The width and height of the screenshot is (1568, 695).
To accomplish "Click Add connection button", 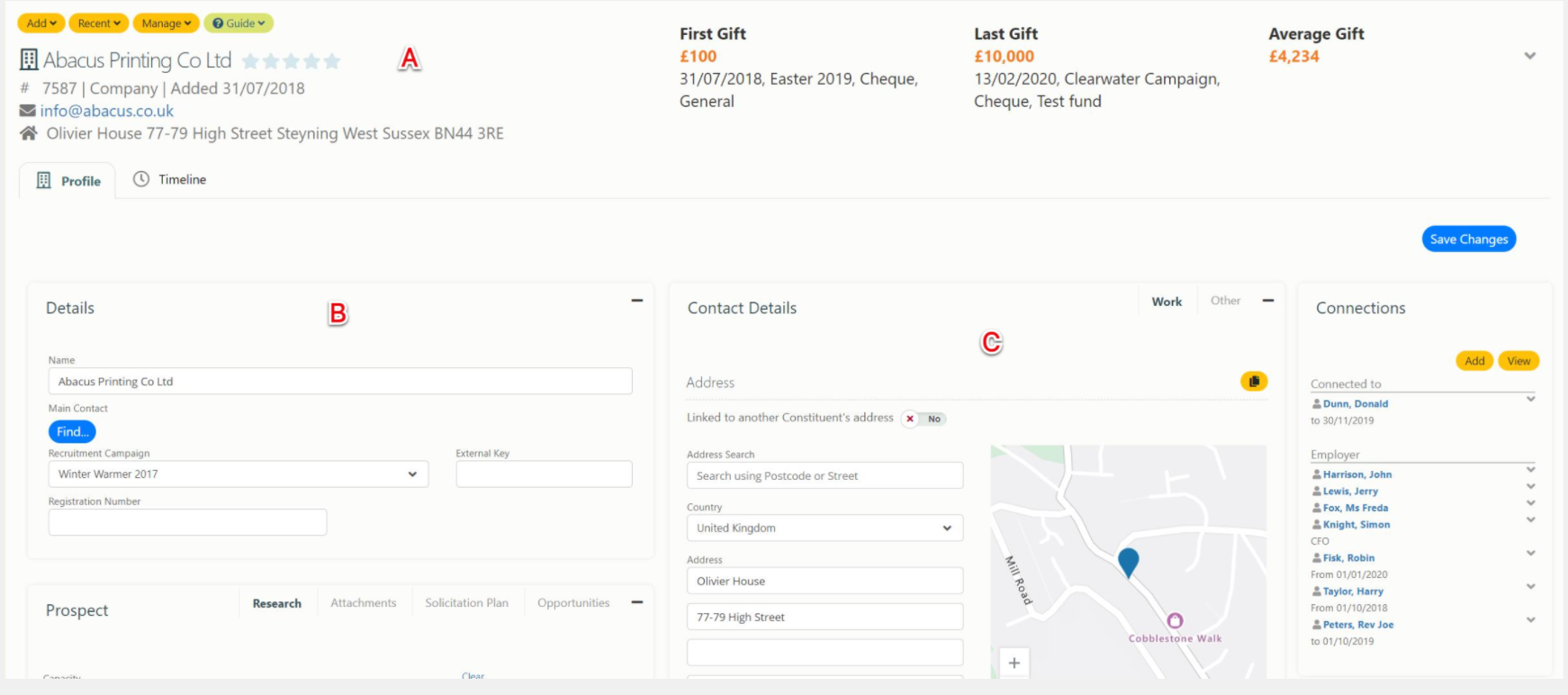I will (1474, 361).
